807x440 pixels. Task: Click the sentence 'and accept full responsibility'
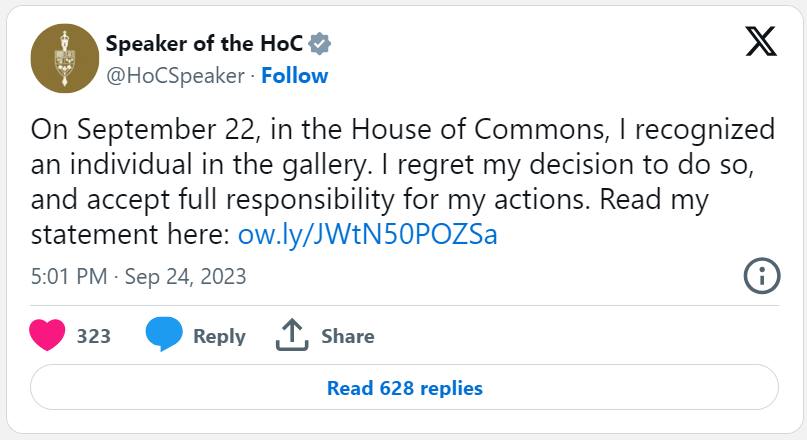click(x=212, y=199)
